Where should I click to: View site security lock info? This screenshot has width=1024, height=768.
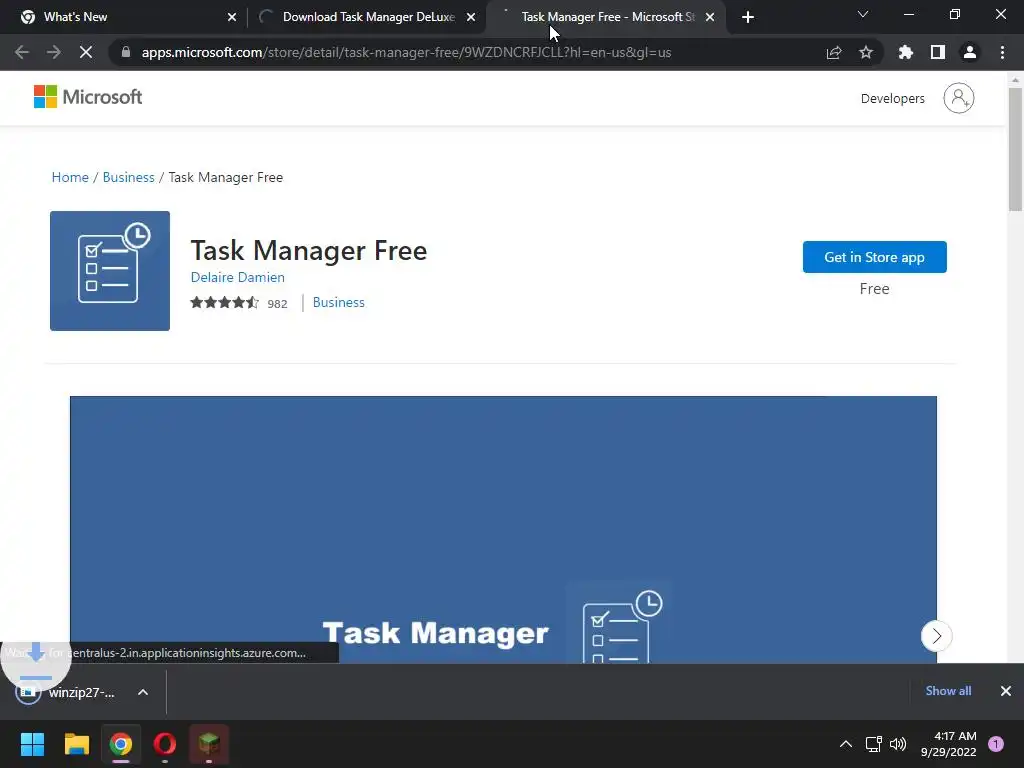click(126, 52)
